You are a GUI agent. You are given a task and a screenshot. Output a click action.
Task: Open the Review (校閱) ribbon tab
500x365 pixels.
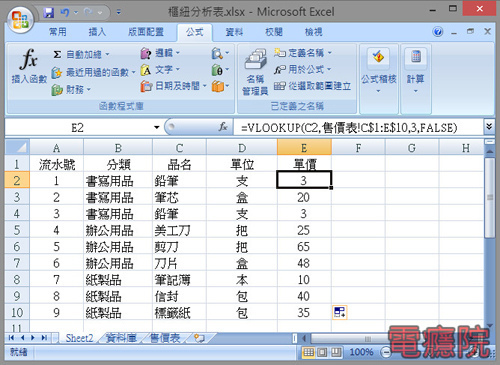click(274, 32)
